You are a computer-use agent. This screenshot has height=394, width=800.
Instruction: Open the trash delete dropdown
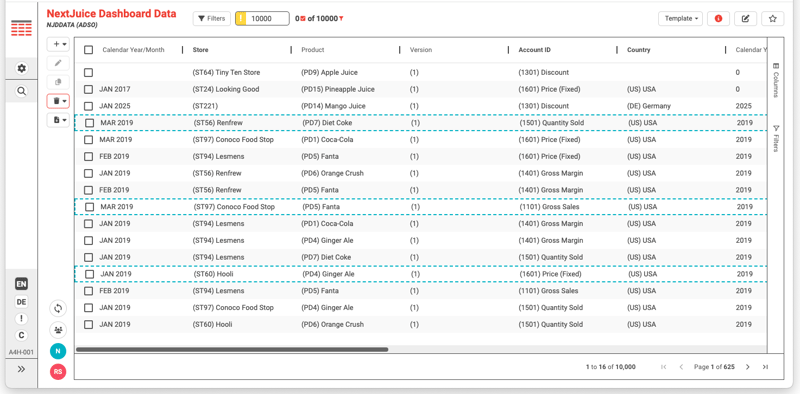[58, 101]
